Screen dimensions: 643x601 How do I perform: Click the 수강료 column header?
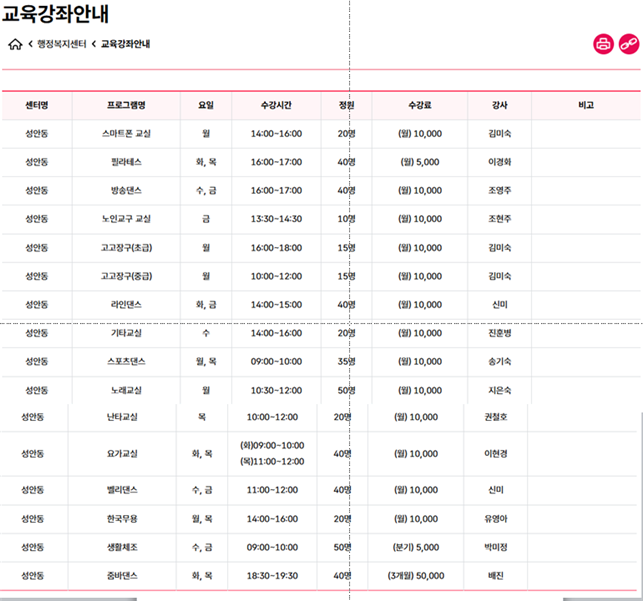[x=419, y=105]
